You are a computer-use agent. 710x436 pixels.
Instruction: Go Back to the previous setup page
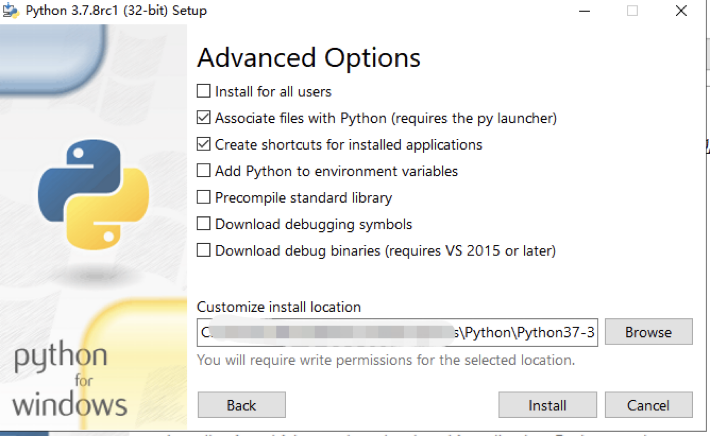click(x=241, y=405)
